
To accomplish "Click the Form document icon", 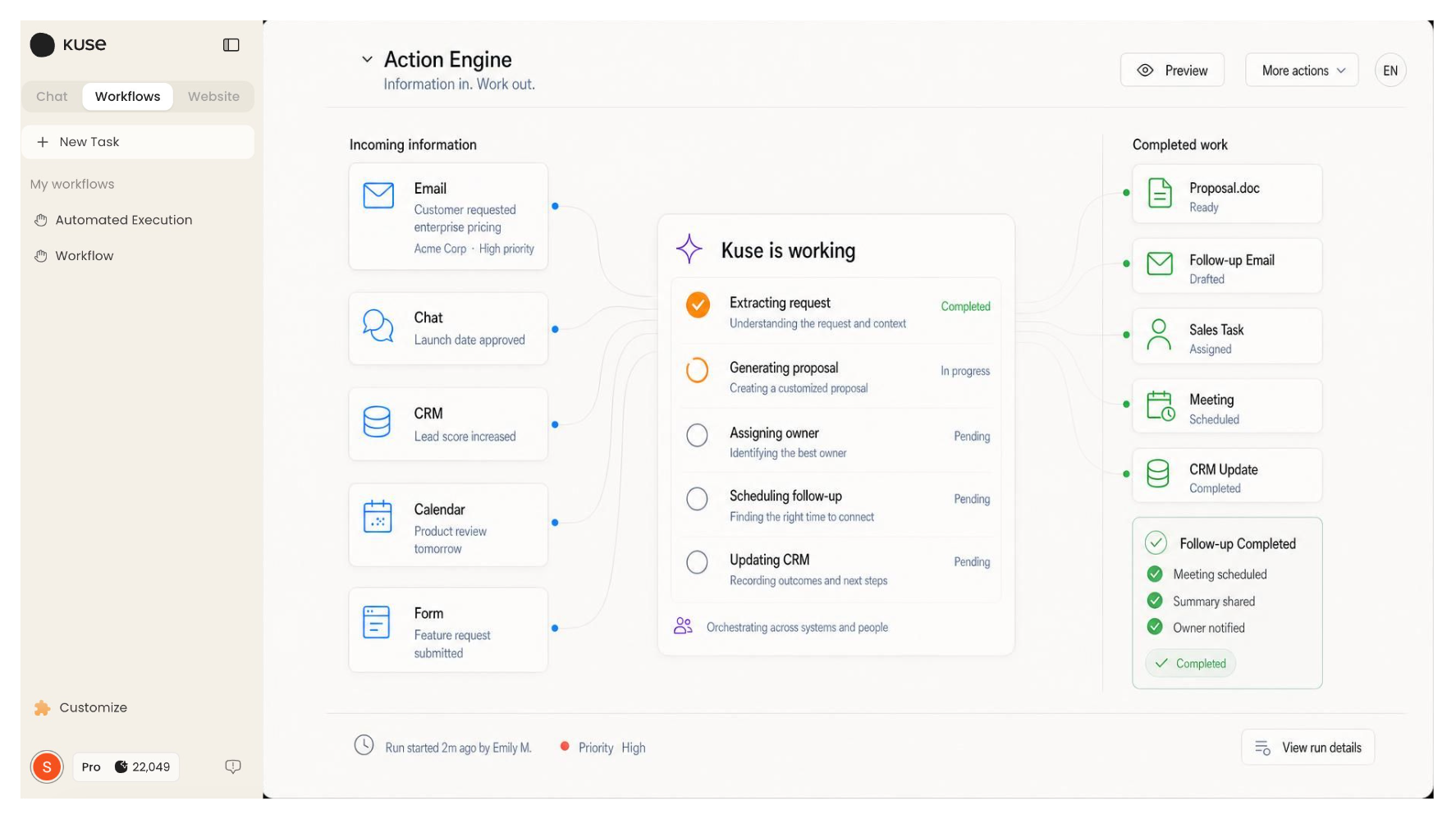I will (377, 622).
